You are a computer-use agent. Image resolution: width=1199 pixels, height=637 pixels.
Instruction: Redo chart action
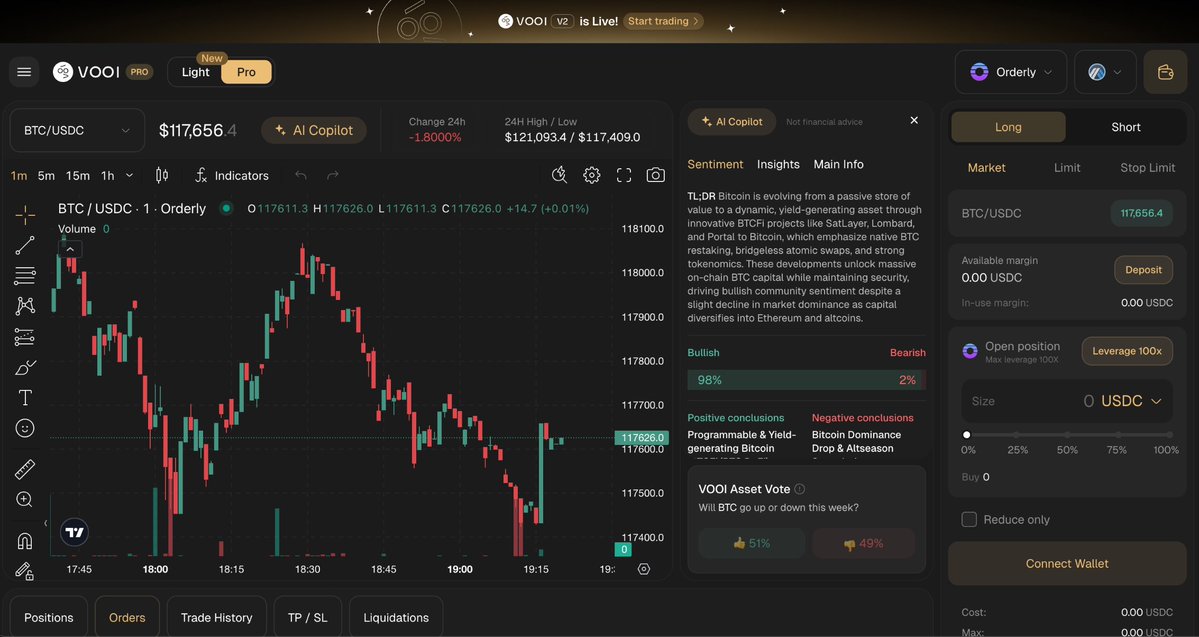[333, 175]
